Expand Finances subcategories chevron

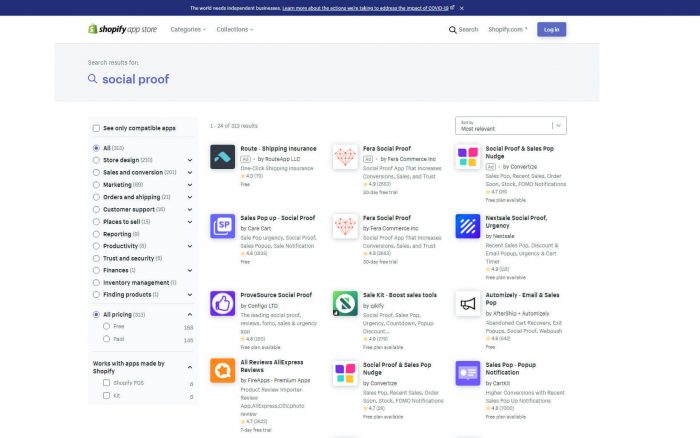coord(190,271)
